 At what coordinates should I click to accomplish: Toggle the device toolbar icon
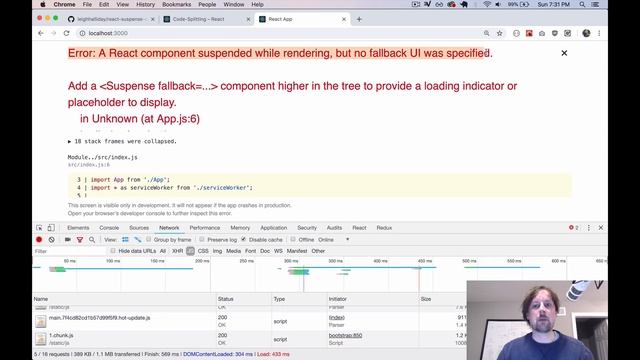[51, 228]
